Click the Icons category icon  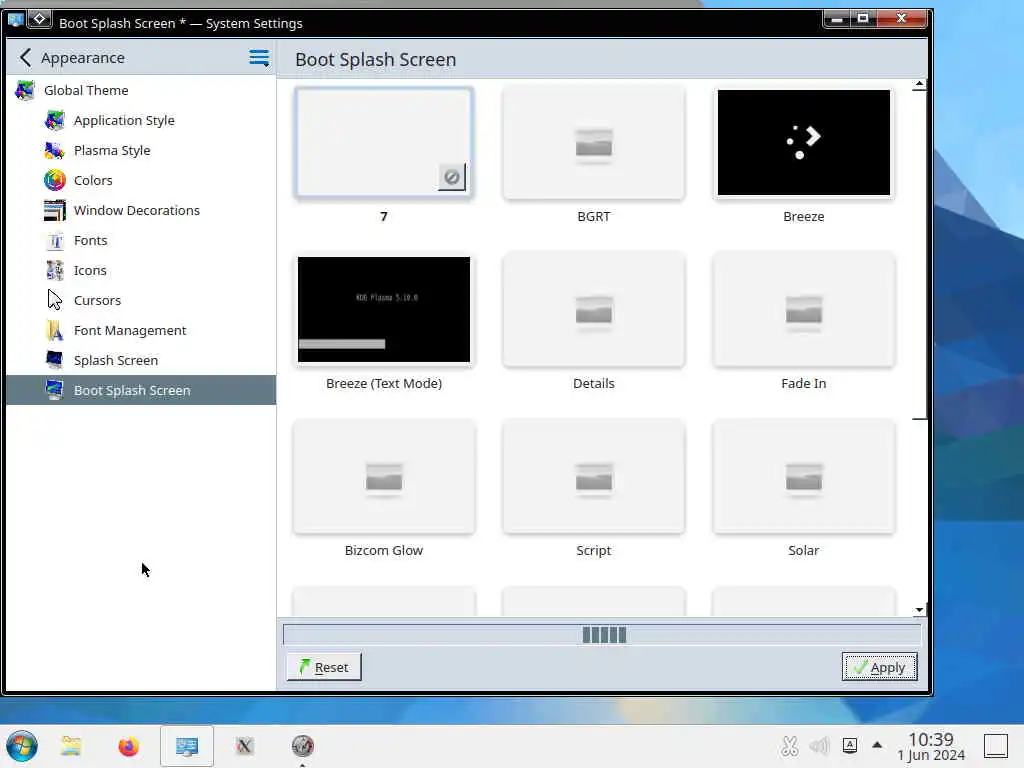(55, 270)
